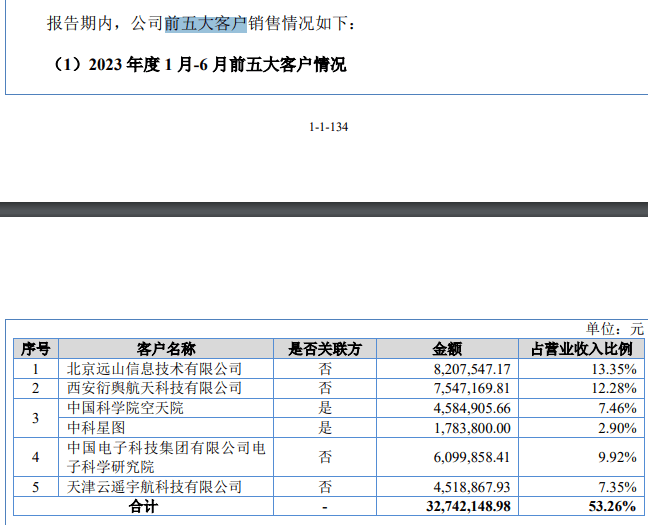Click the percentage 12.28%
Screen dimensions: 648x525
click(x=614, y=389)
